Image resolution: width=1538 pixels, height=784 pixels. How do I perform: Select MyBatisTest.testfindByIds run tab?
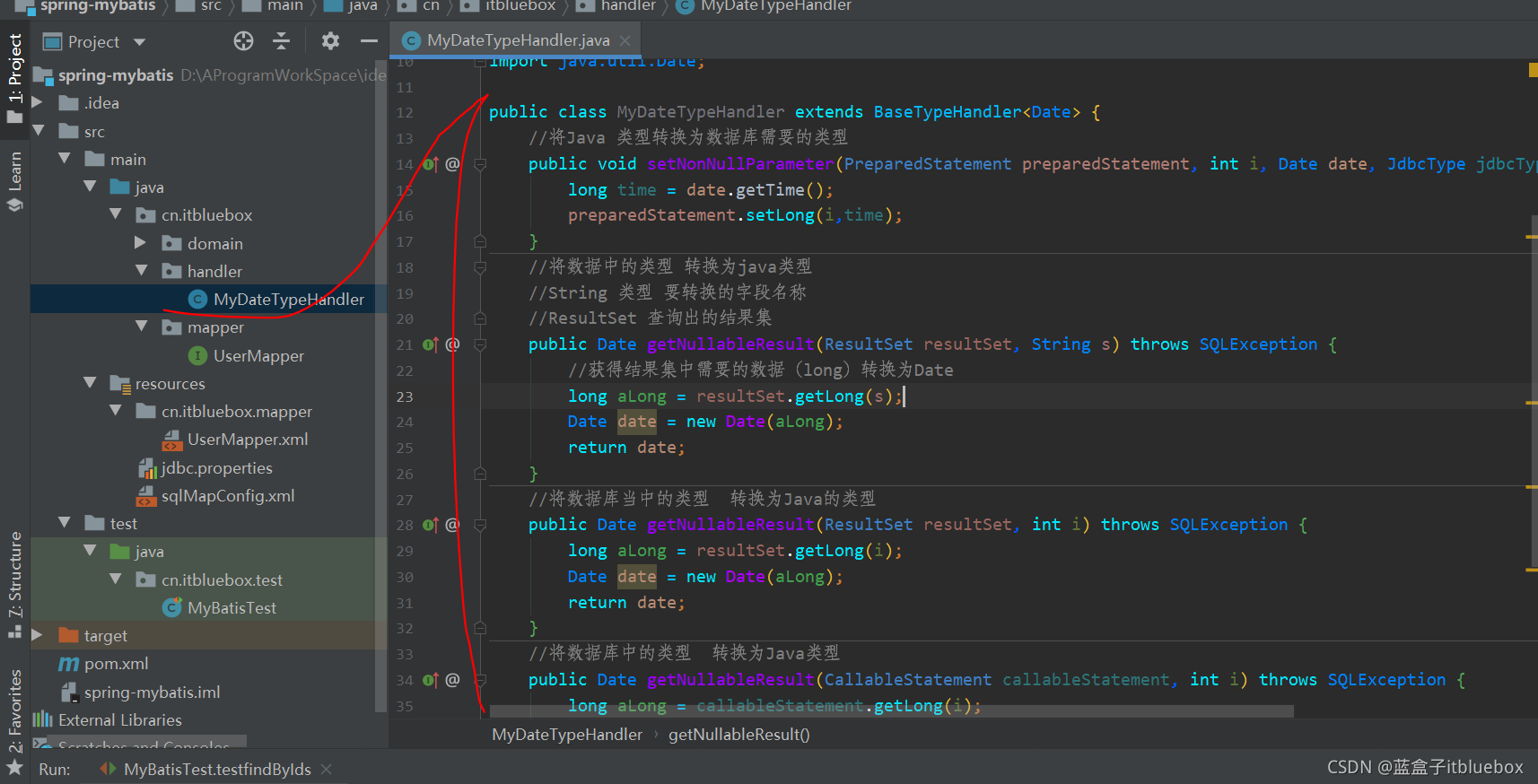(217, 770)
